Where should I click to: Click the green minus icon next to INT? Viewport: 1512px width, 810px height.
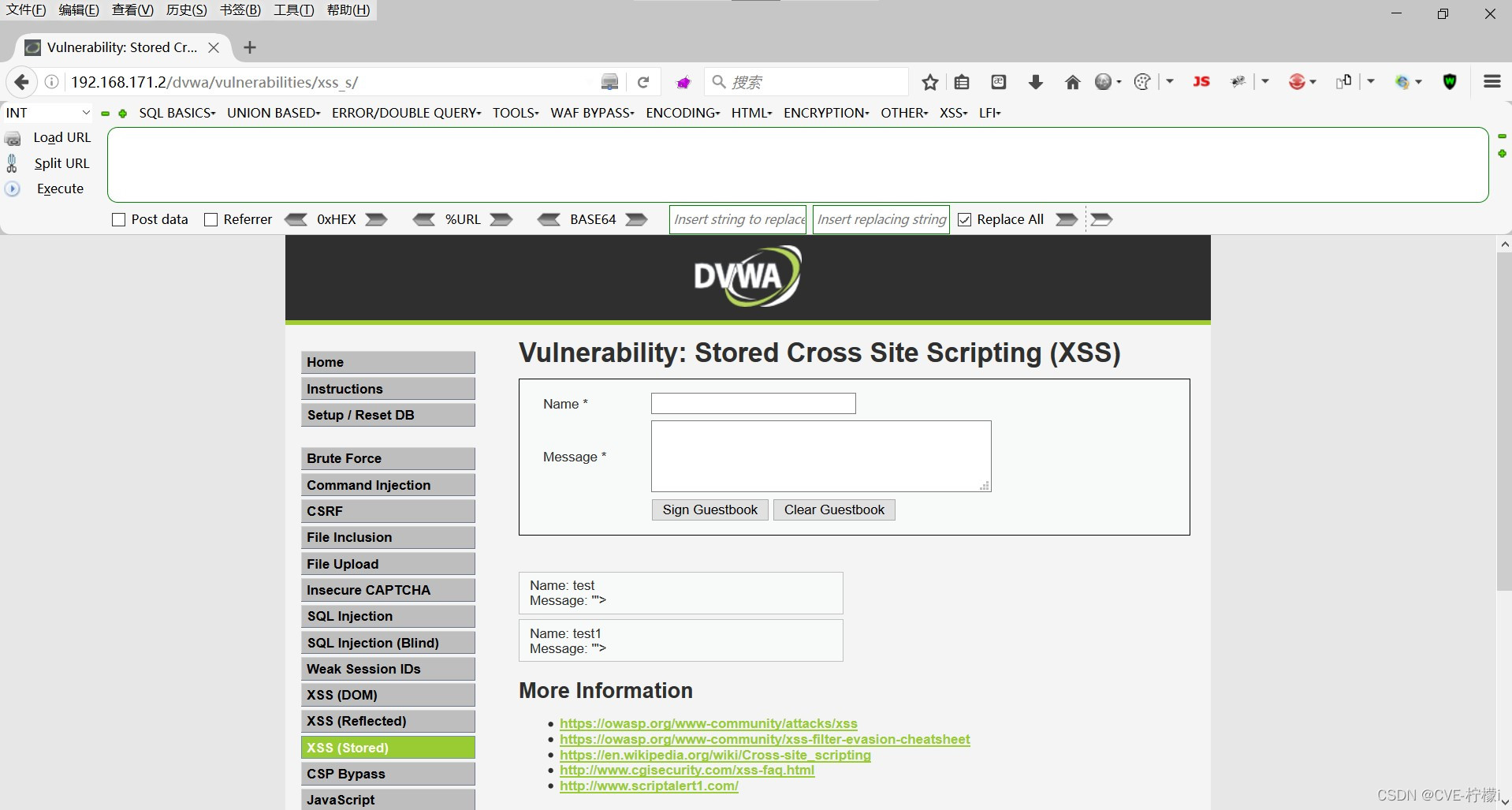tap(106, 114)
